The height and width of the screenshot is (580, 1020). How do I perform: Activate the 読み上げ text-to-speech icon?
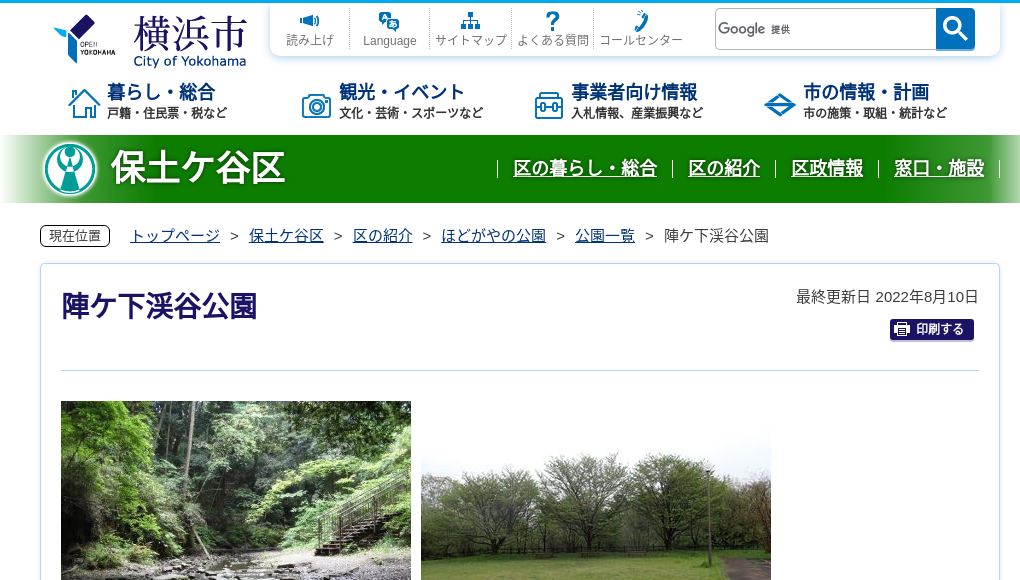tap(309, 22)
